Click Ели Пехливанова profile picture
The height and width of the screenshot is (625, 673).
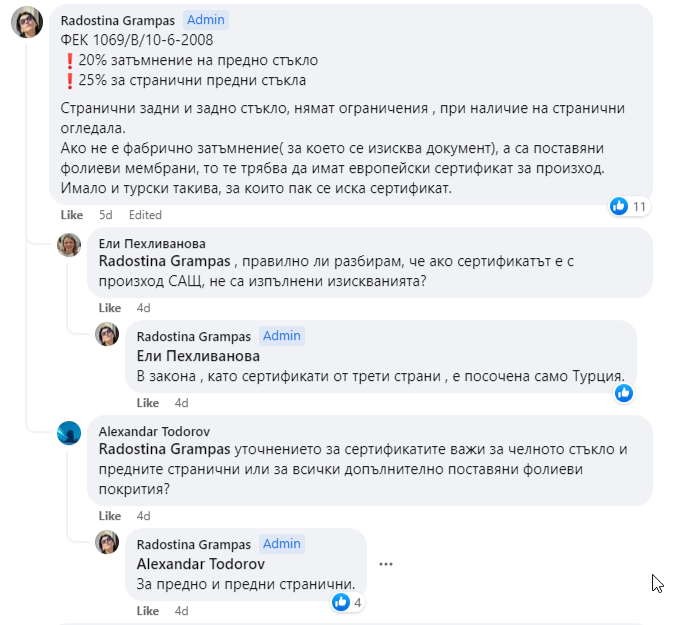(69, 244)
